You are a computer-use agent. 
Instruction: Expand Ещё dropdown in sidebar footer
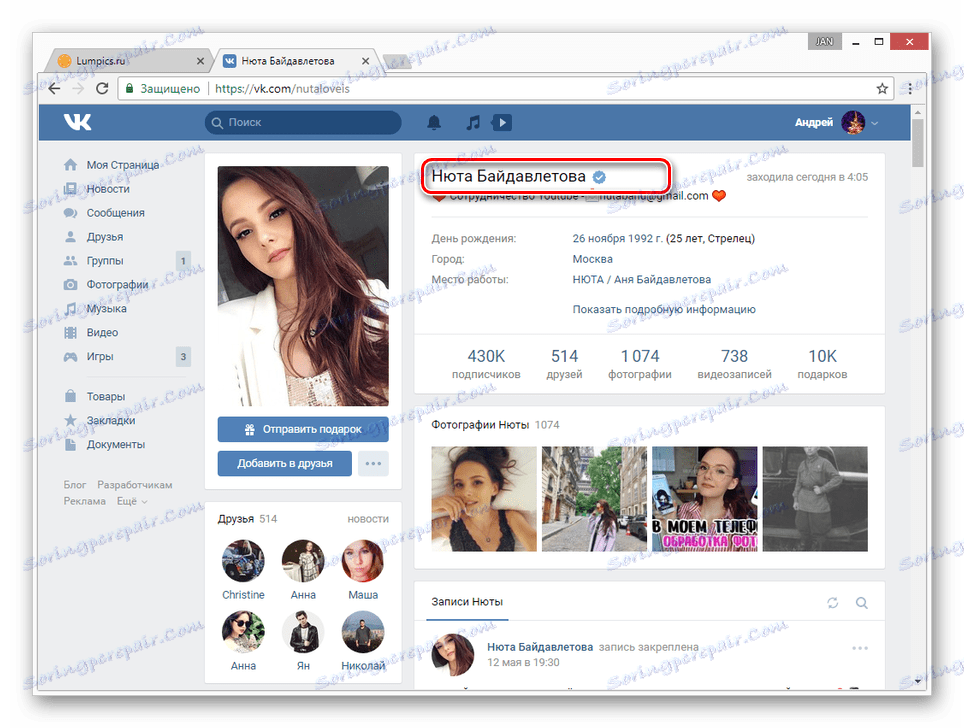pos(132,501)
